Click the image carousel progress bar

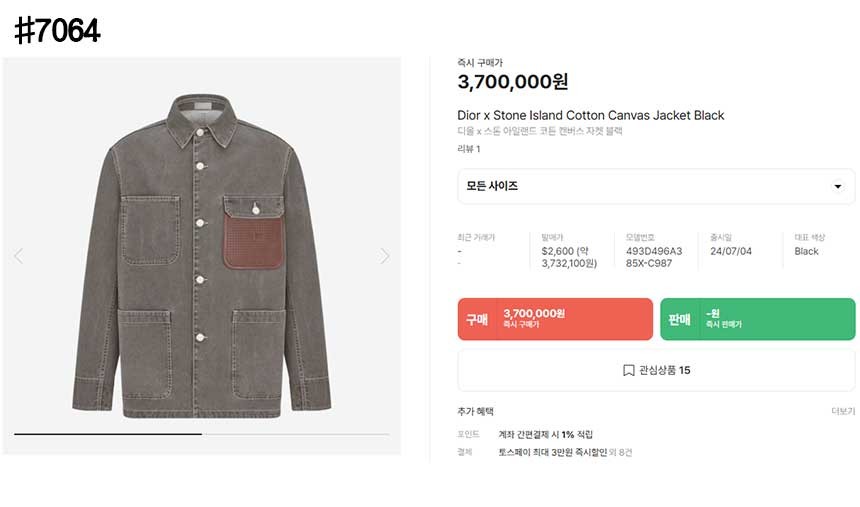(x=202, y=434)
